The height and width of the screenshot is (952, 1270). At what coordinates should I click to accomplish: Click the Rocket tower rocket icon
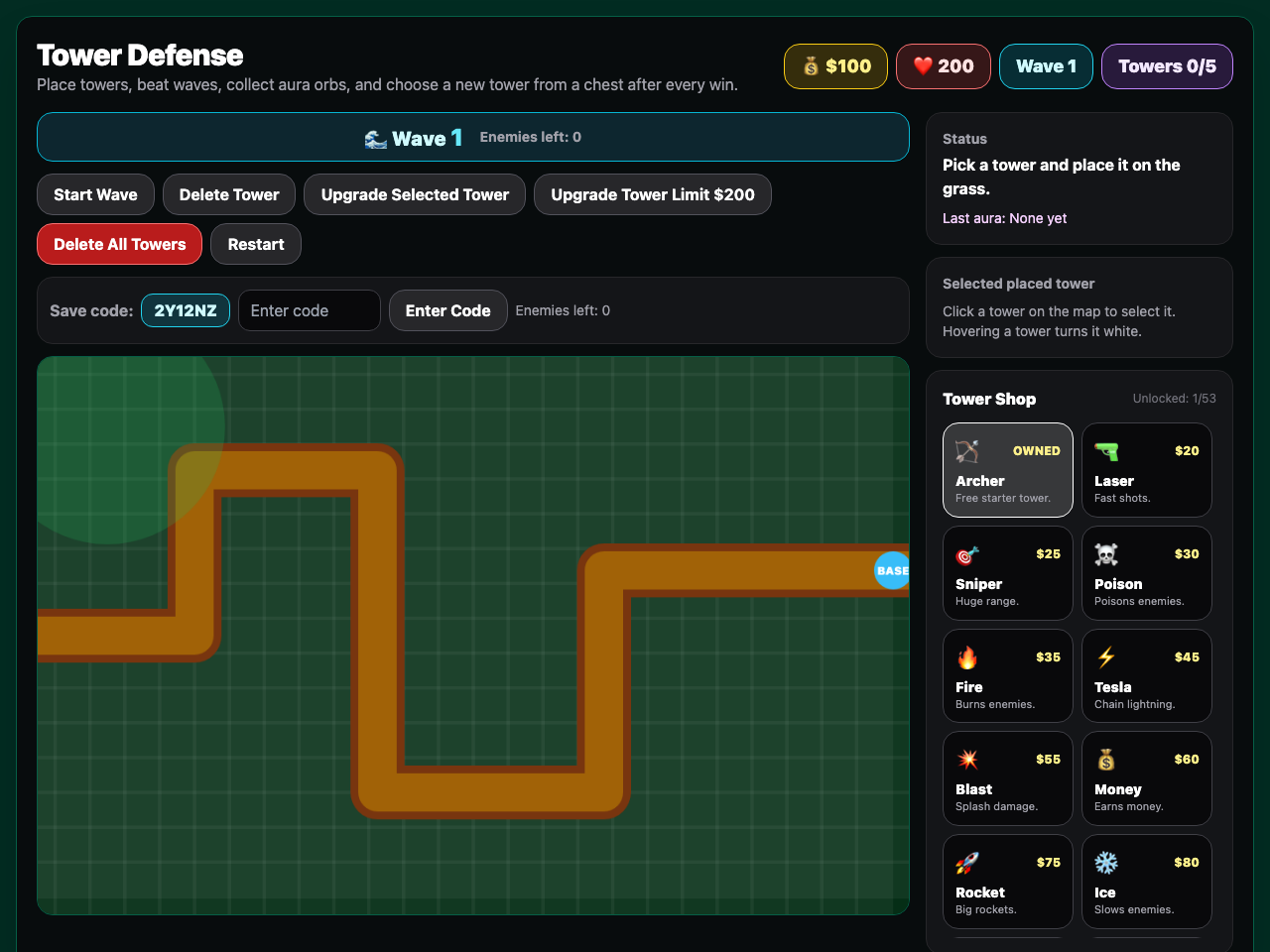click(967, 863)
